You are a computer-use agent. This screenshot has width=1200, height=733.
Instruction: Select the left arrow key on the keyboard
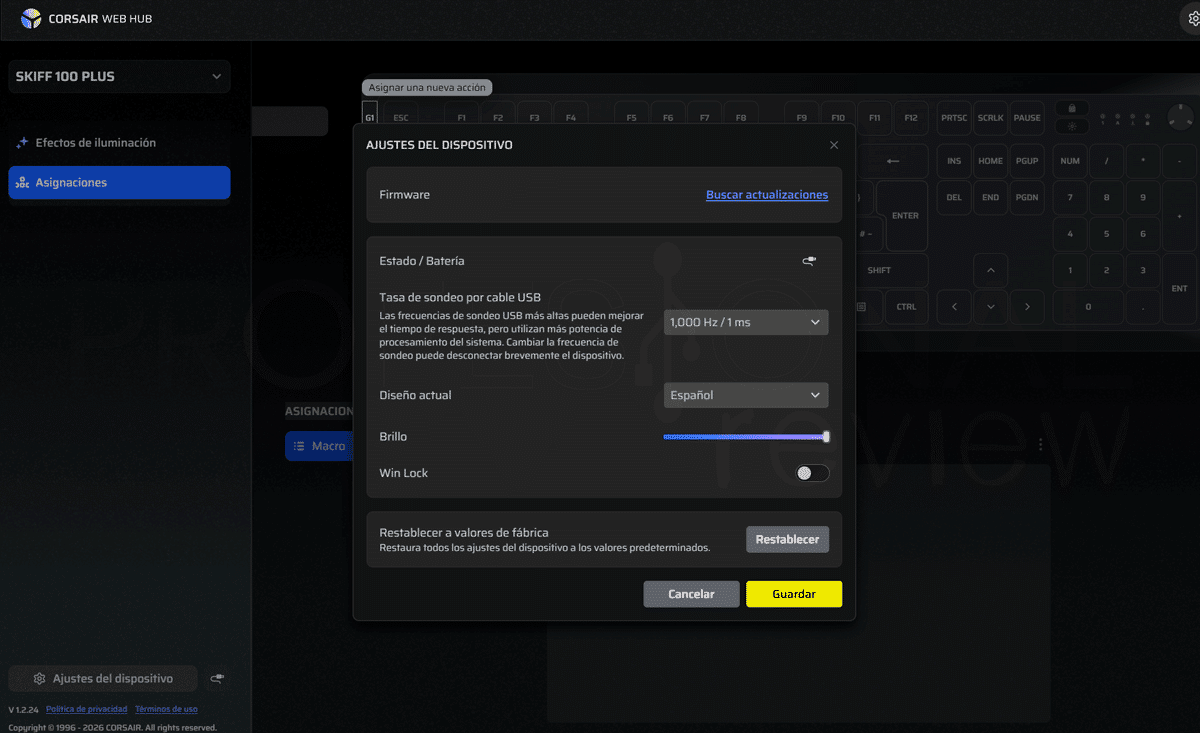[954, 307]
